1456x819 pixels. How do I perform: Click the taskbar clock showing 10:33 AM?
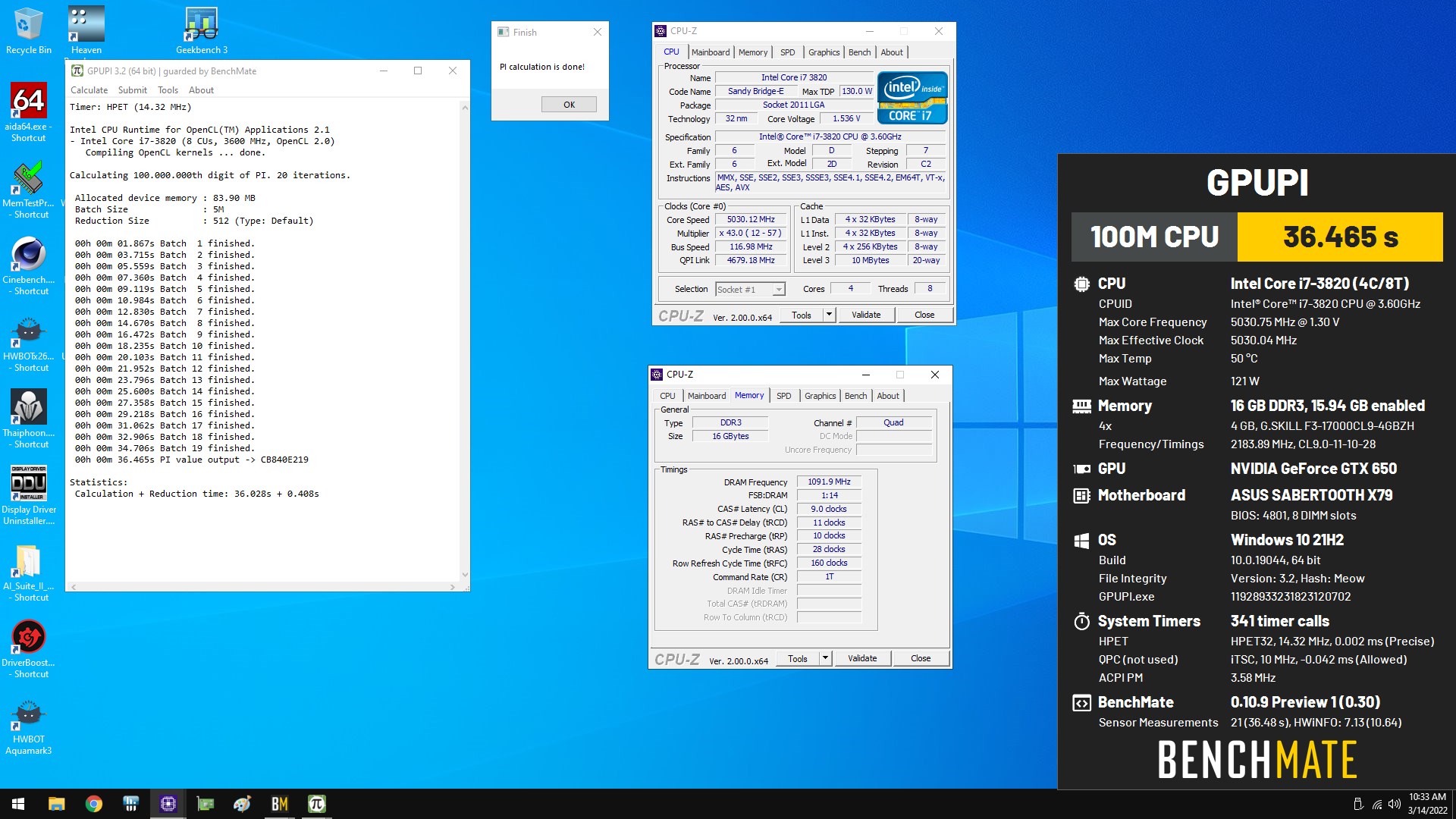coord(1427,804)
